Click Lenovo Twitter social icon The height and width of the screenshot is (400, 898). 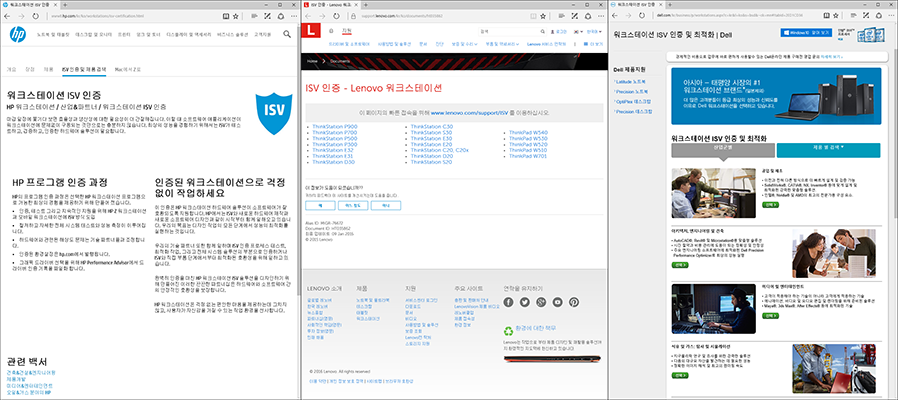click(x=525, y=302)
